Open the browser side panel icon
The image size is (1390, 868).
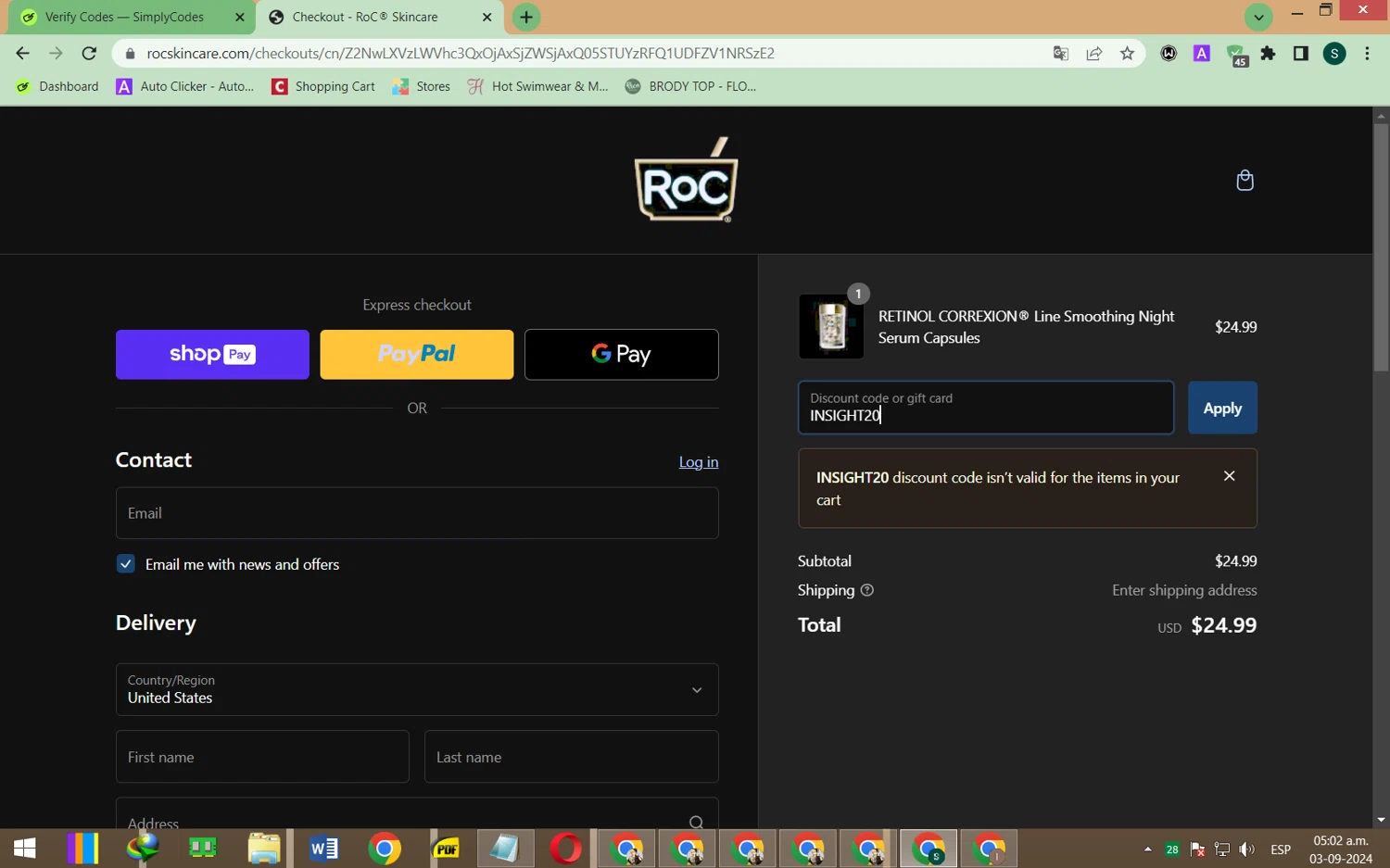click(1300, 54)
